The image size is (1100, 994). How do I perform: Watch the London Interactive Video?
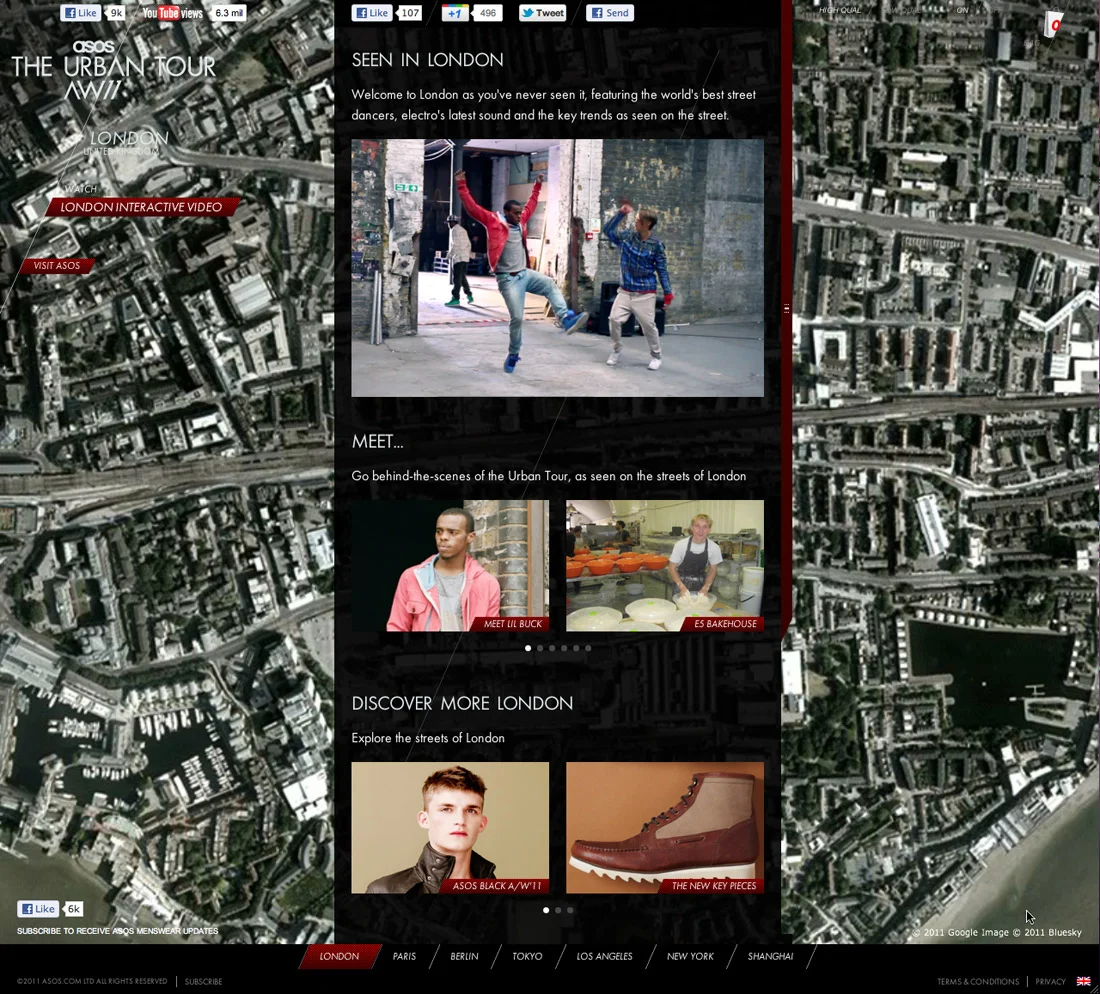tap(141, 207)
